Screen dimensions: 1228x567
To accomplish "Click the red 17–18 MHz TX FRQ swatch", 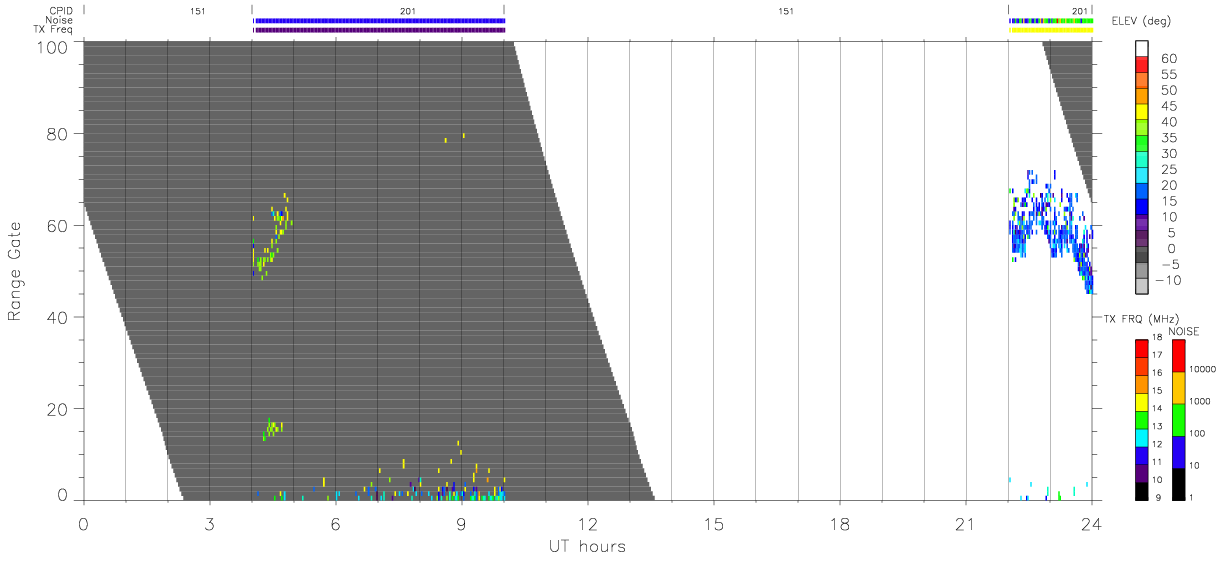I will point(1142,347).
